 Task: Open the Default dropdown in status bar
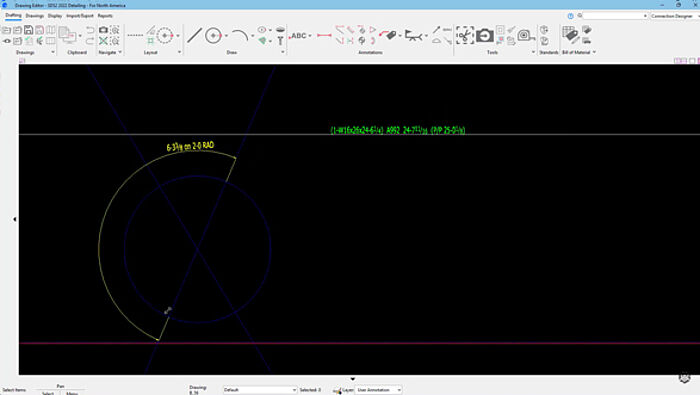[x=260, y=390]
